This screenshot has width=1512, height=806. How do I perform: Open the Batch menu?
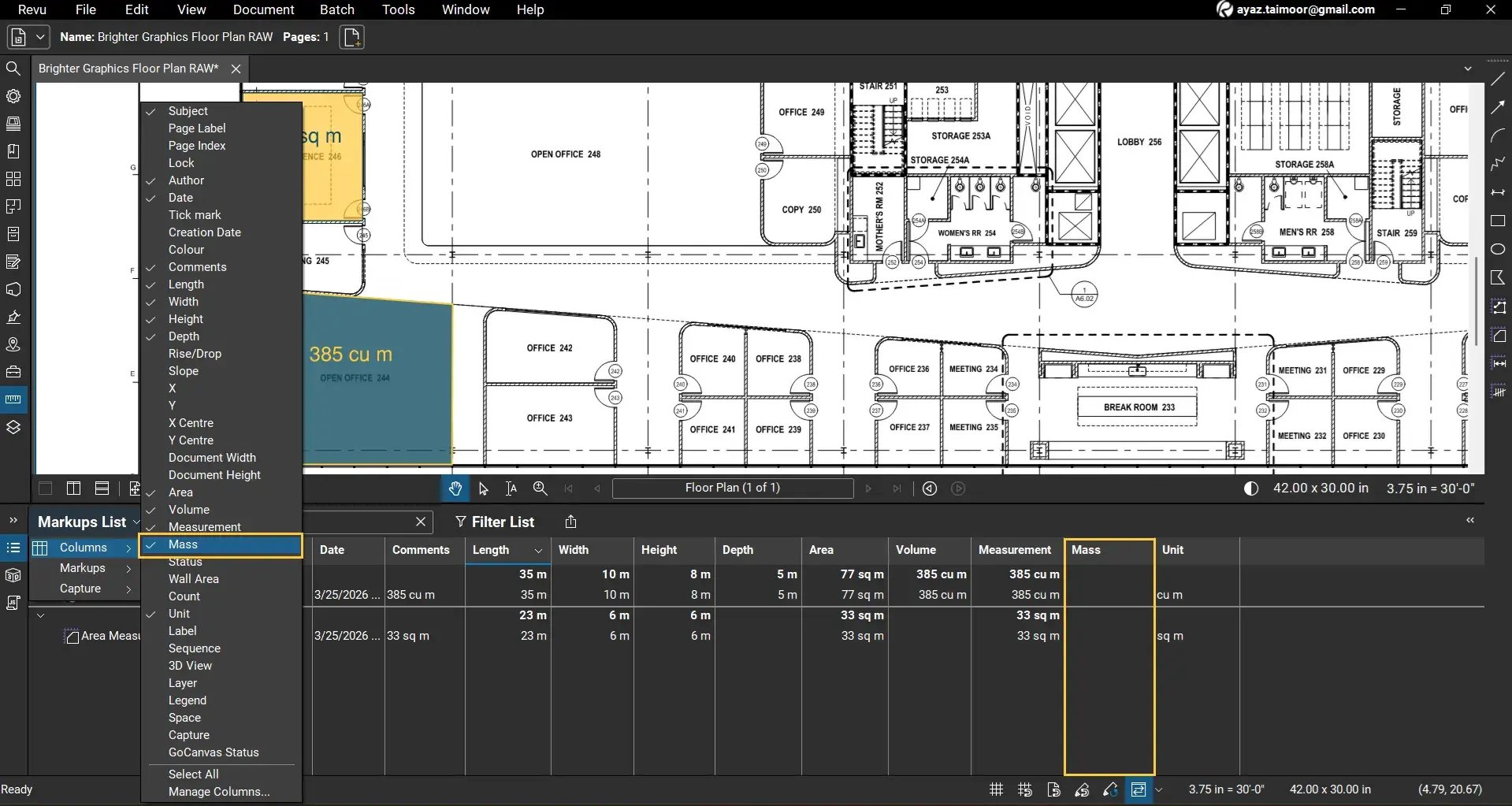(x=336, y=9)
